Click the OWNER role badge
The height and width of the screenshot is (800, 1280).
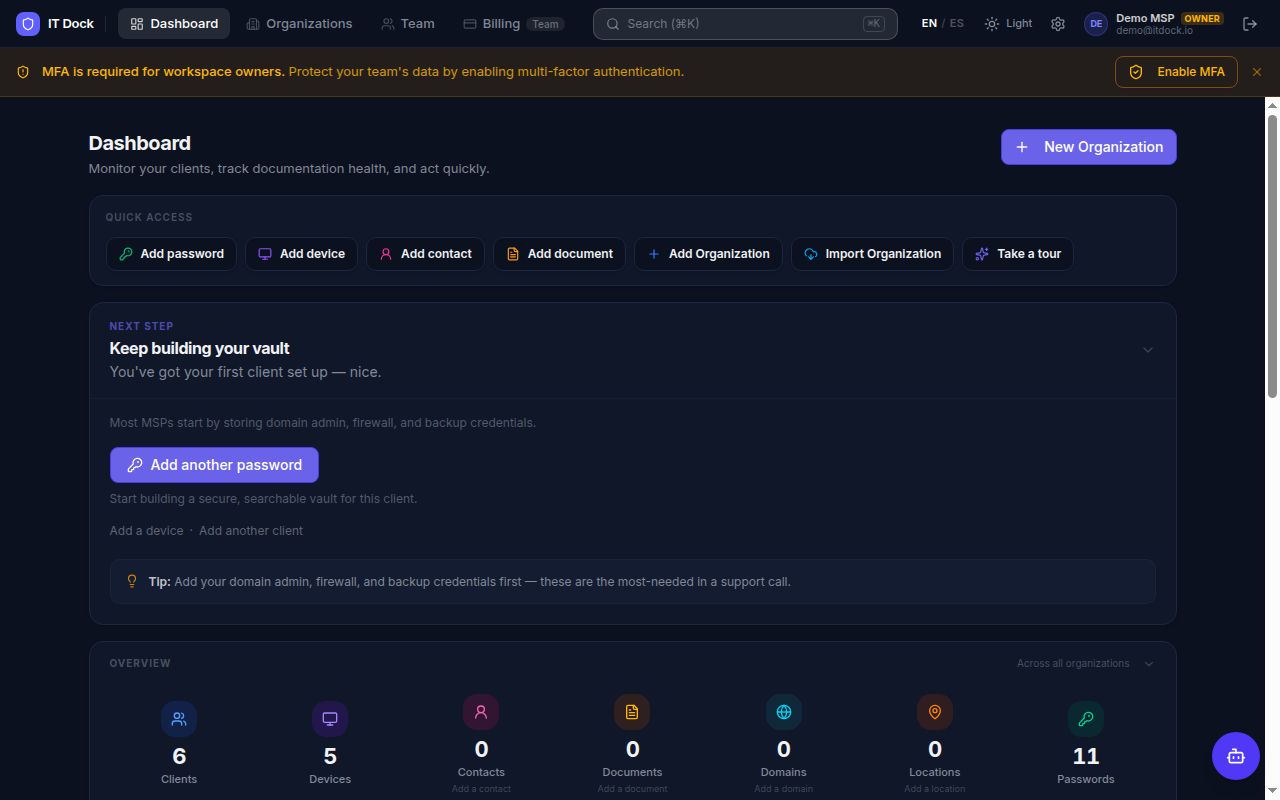tap(1202, 18)
